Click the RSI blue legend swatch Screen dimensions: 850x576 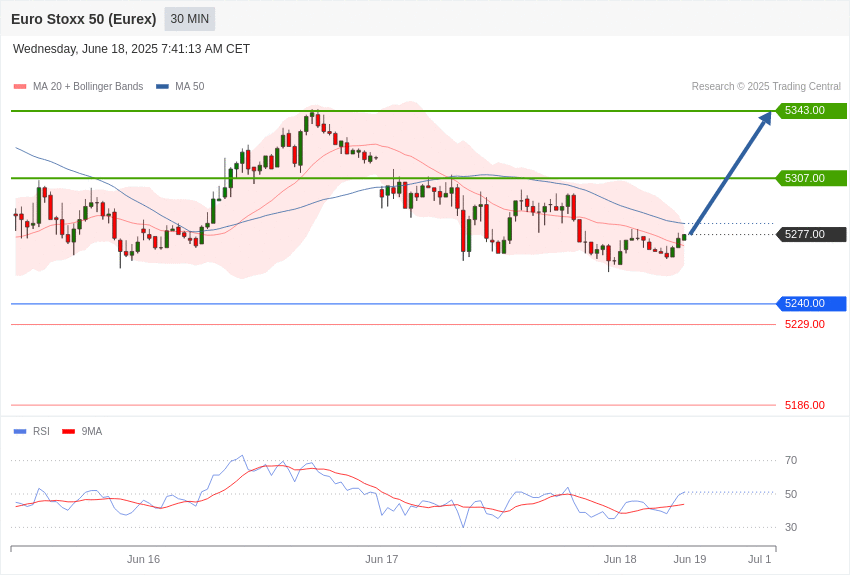20,431
